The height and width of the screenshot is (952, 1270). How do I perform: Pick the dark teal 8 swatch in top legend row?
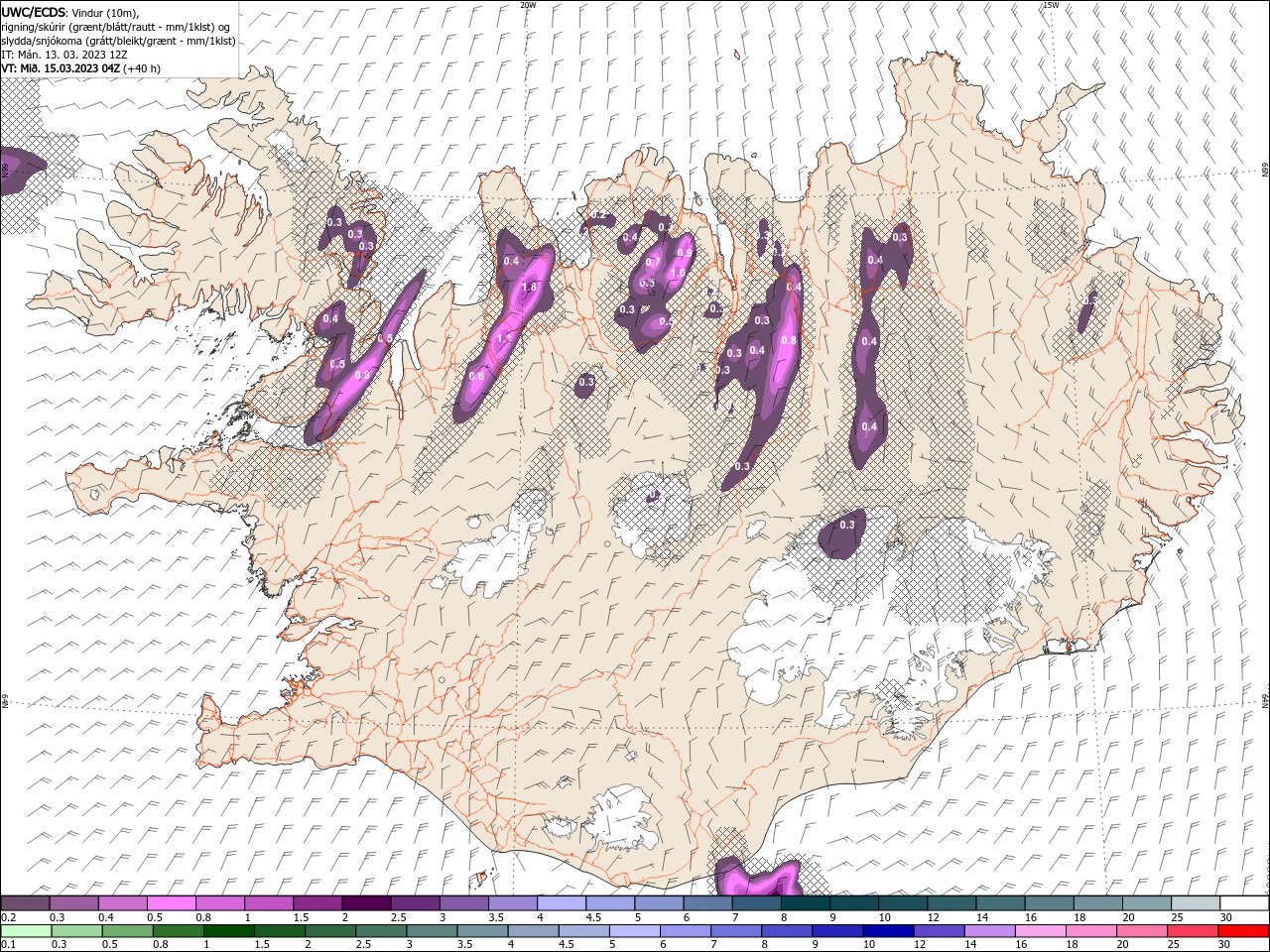tap(806, 903)
